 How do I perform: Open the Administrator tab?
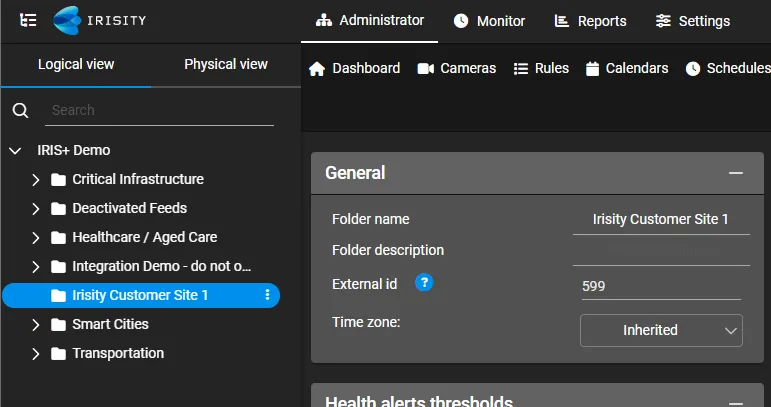[x=369, y=21]
